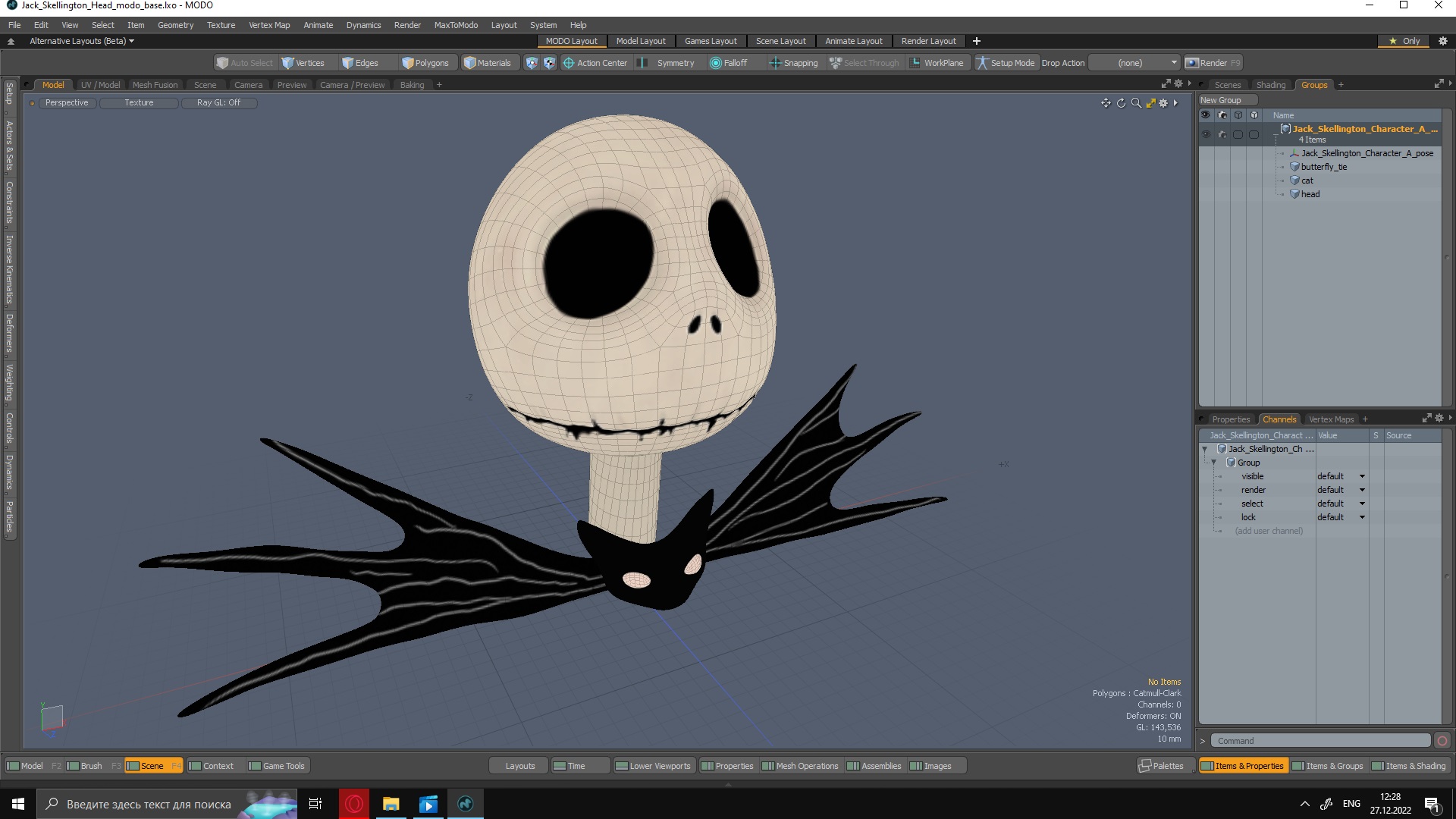Click the Auto Select tool
This screenshot has height=819, width=1456.
click(244, 63)
